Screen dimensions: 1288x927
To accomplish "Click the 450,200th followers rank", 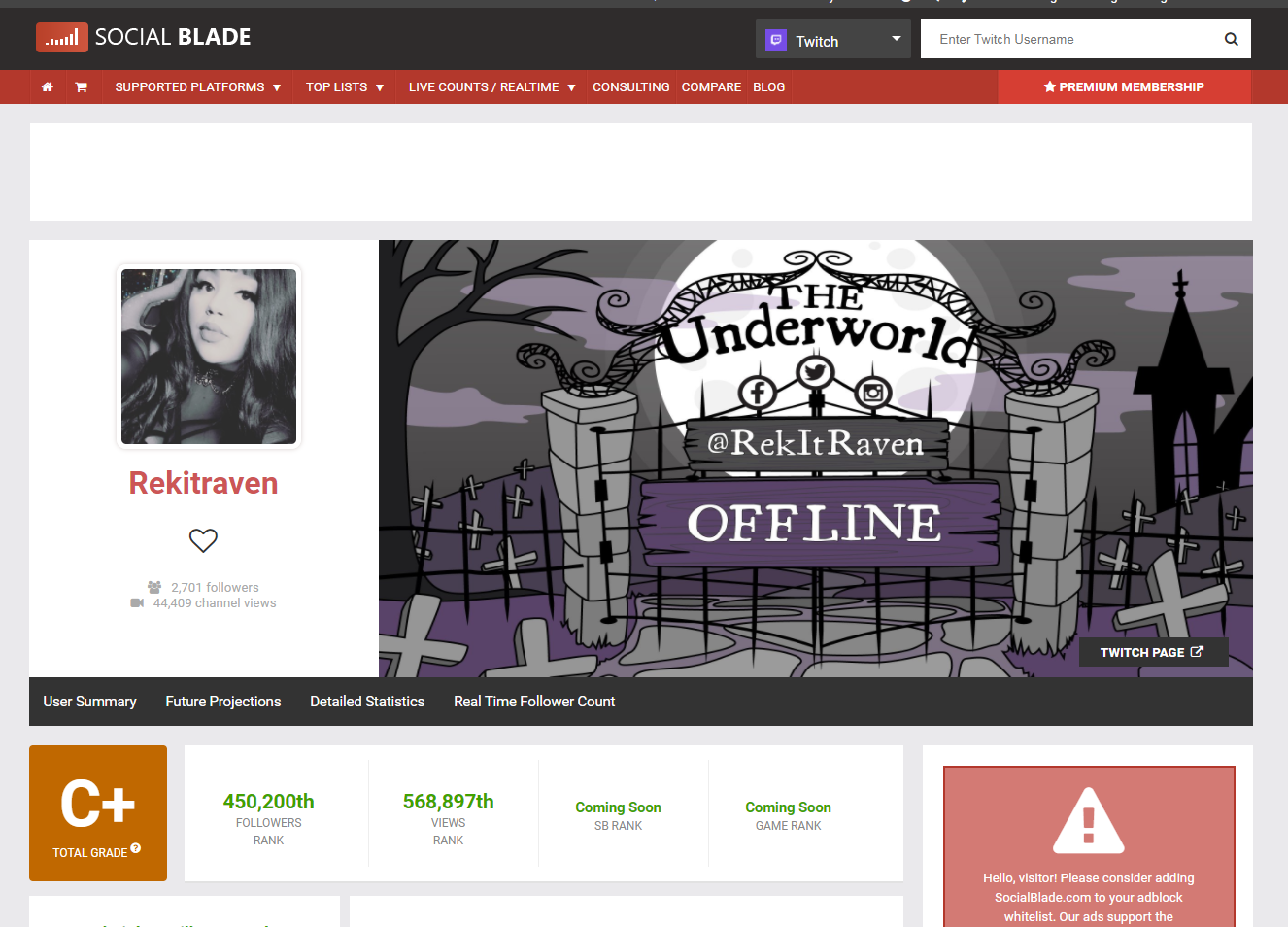I will coord(269,802).
